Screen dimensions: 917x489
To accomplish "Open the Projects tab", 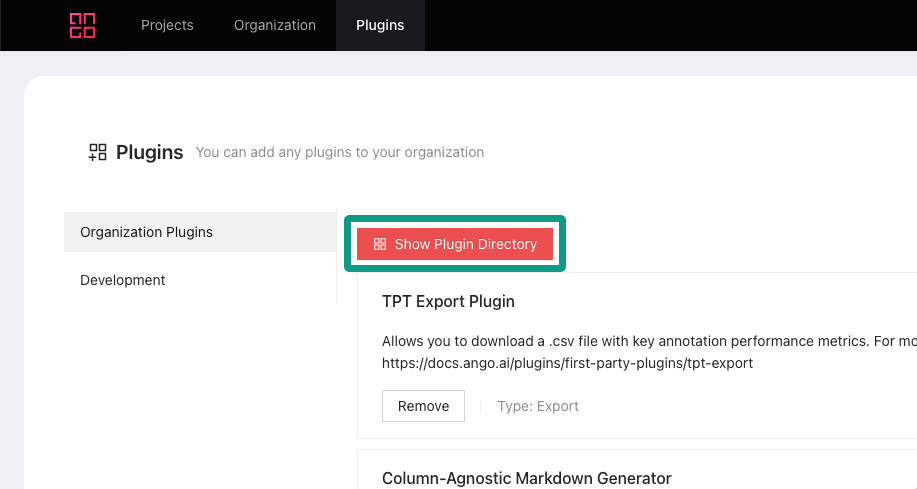I will coord(167,25).
